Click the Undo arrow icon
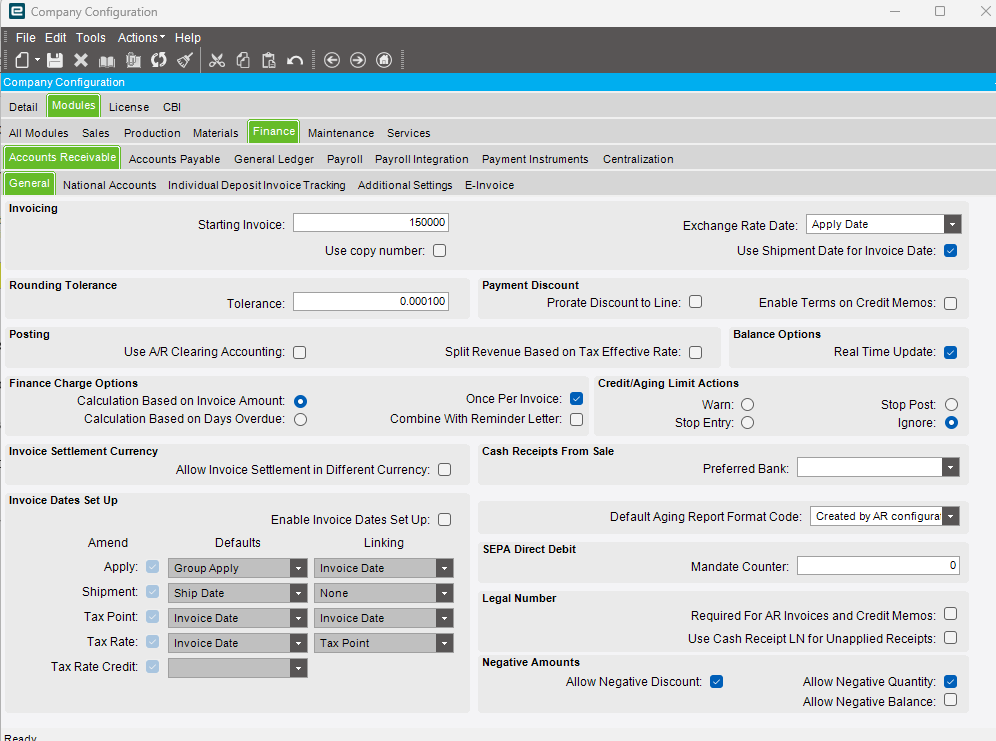 coord(295,61)
